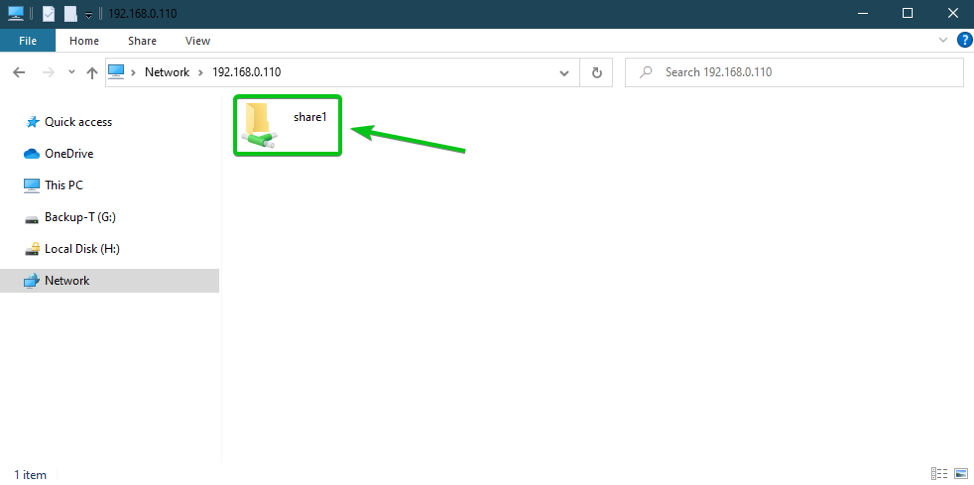Click the Quick access star icon
This screenshot has height=485, width=974.
pos(32,122)
